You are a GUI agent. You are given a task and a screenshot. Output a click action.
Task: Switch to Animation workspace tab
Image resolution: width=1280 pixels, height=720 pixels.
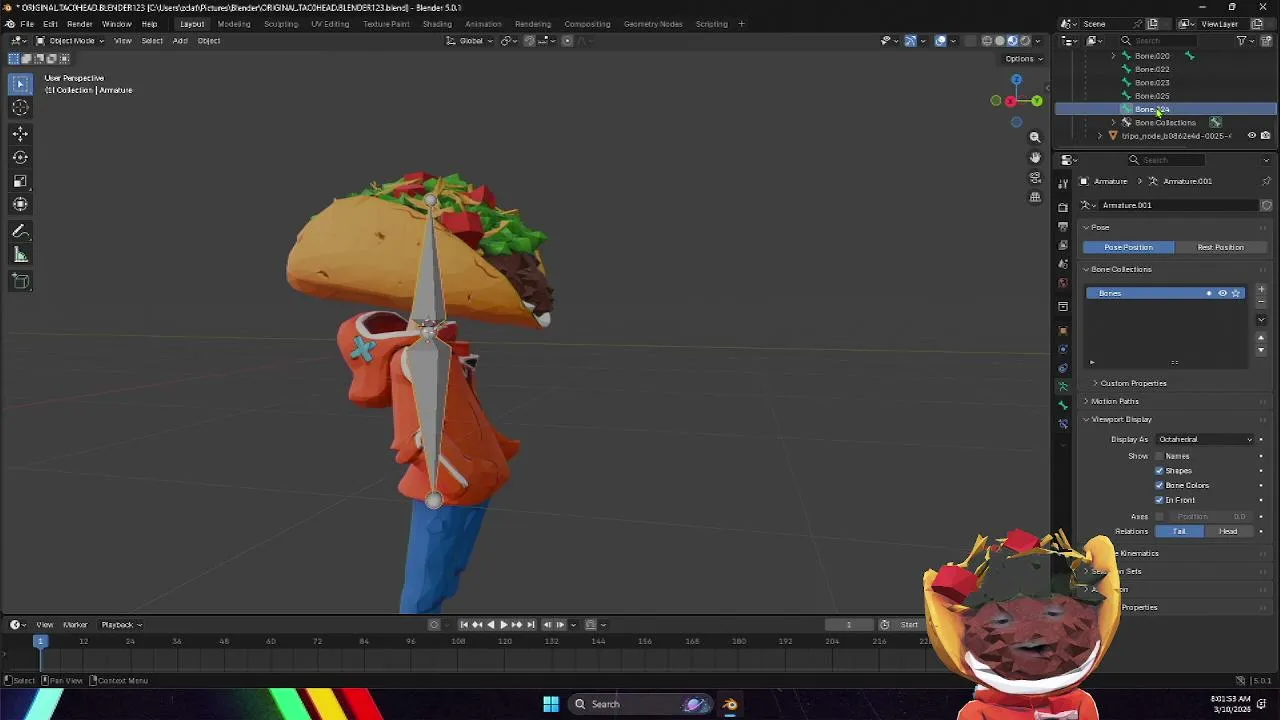[x=483, y=24]
